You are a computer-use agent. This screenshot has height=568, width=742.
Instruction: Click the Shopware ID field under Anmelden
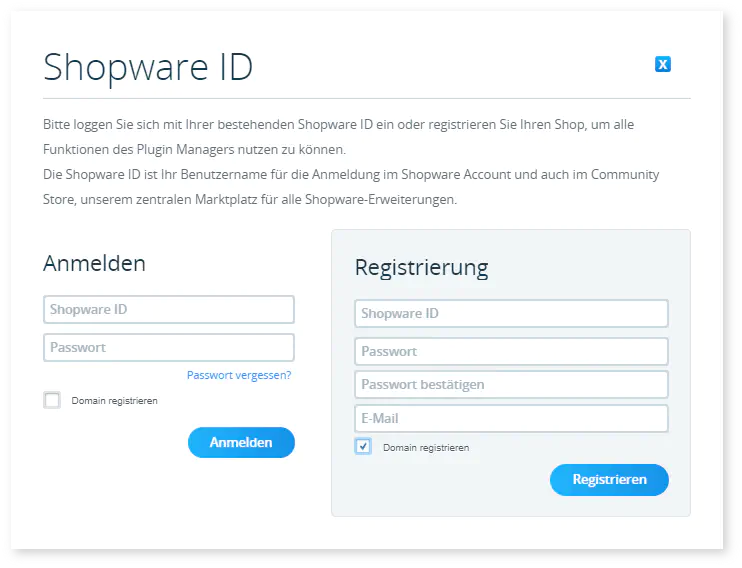pyautogui.click(x=169, y=310)
